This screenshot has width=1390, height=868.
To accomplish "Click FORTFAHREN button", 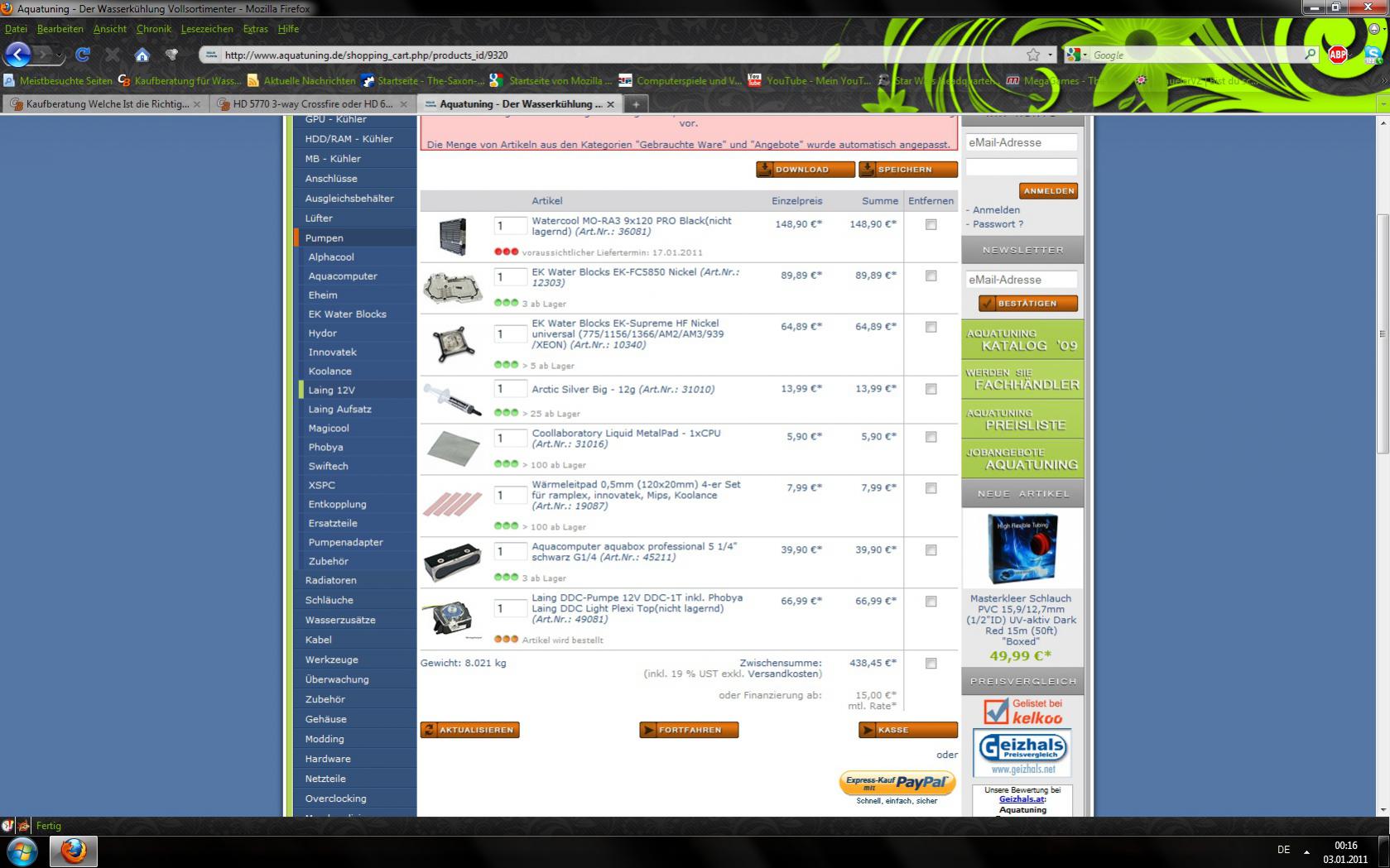I will click(689, 730).
